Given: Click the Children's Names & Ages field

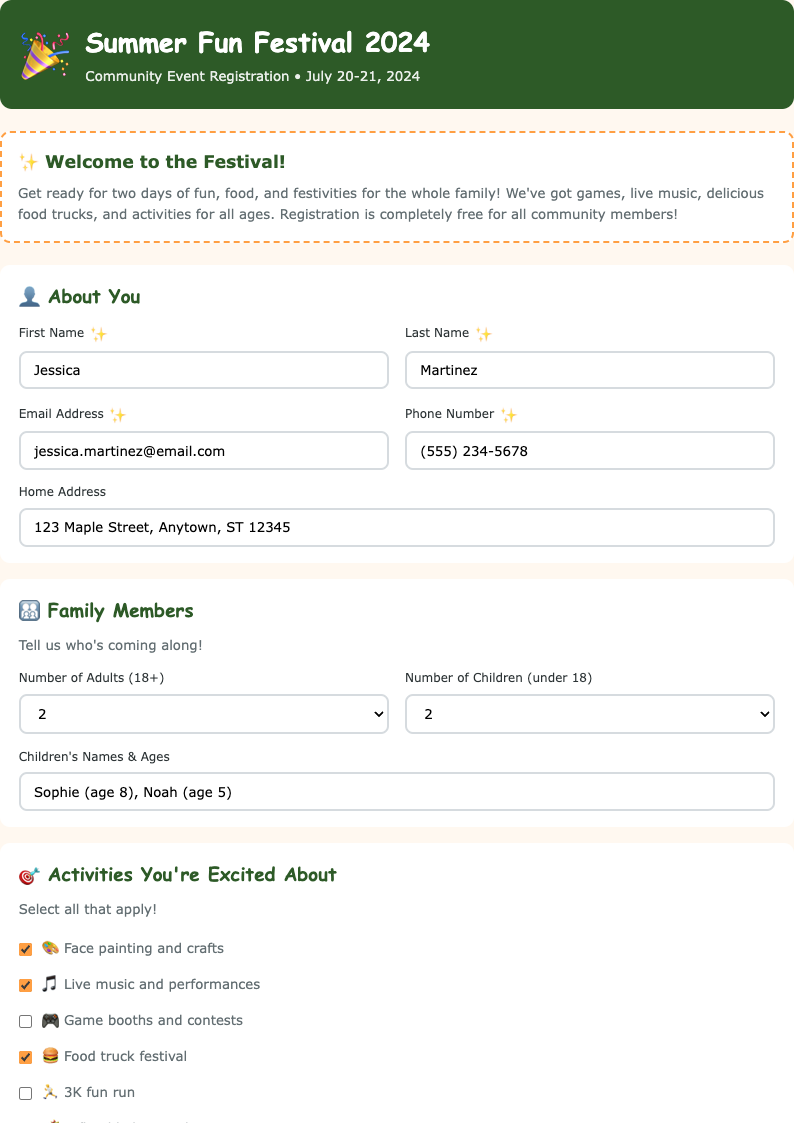Looking at the screenshot, I should pos(396,791).
